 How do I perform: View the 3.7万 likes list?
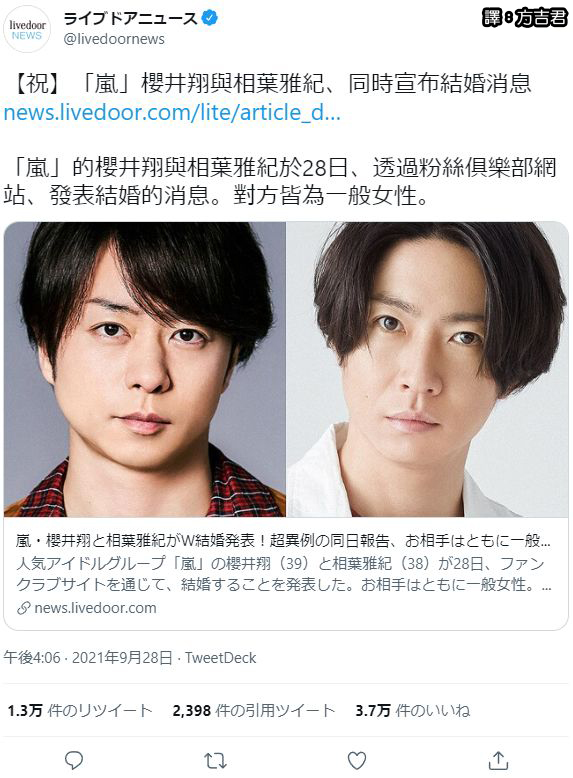[413, 711]
